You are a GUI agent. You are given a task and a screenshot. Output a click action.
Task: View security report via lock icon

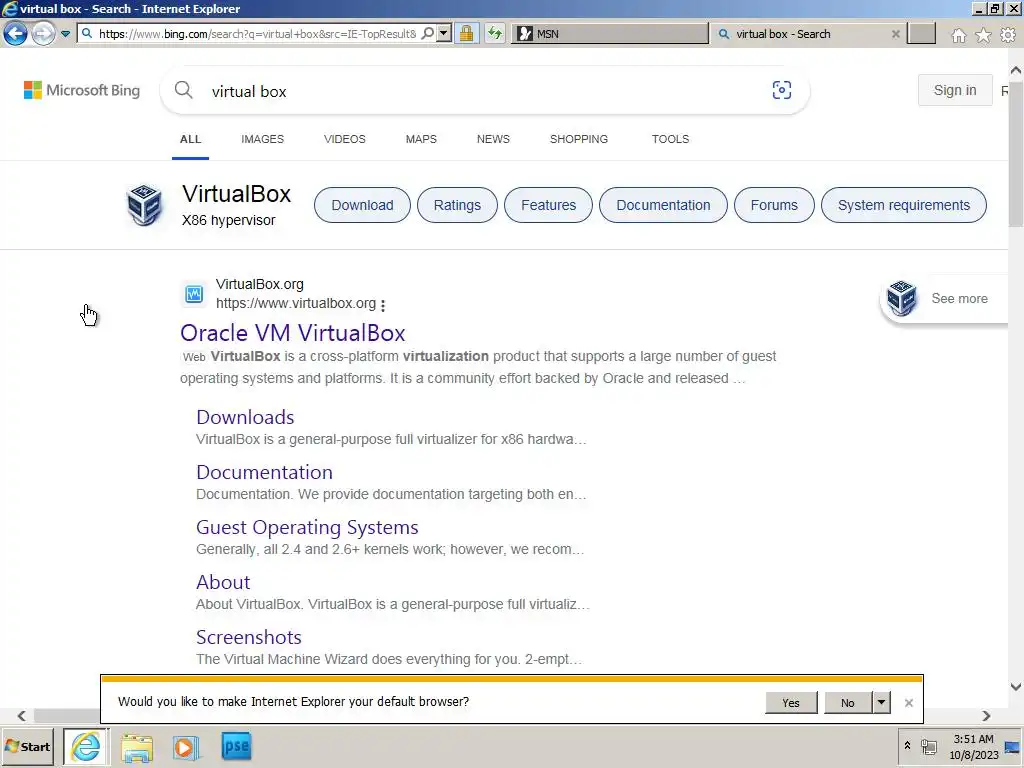[x=466, y=33]
